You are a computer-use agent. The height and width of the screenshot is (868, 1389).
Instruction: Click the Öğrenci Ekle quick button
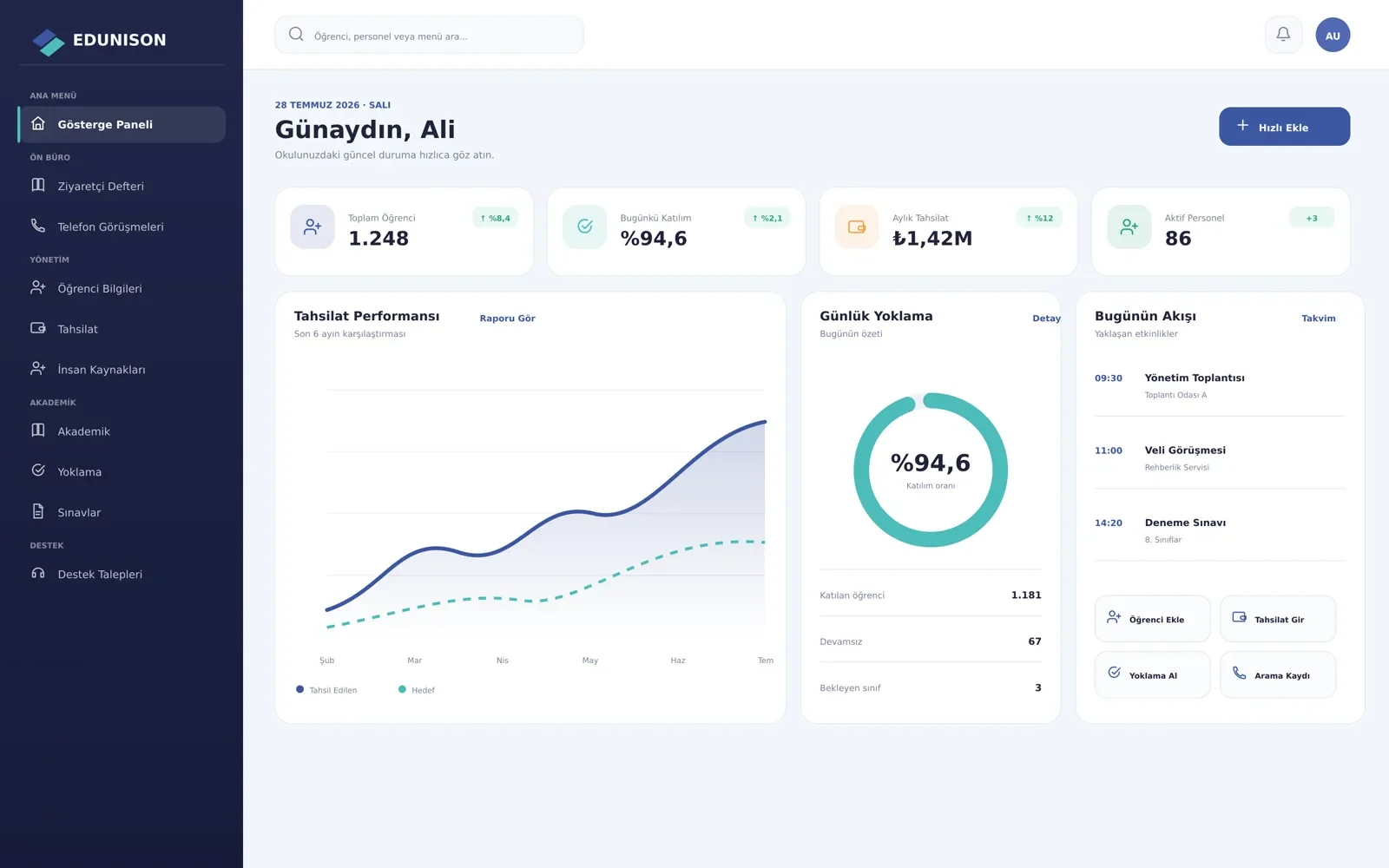1152,619
